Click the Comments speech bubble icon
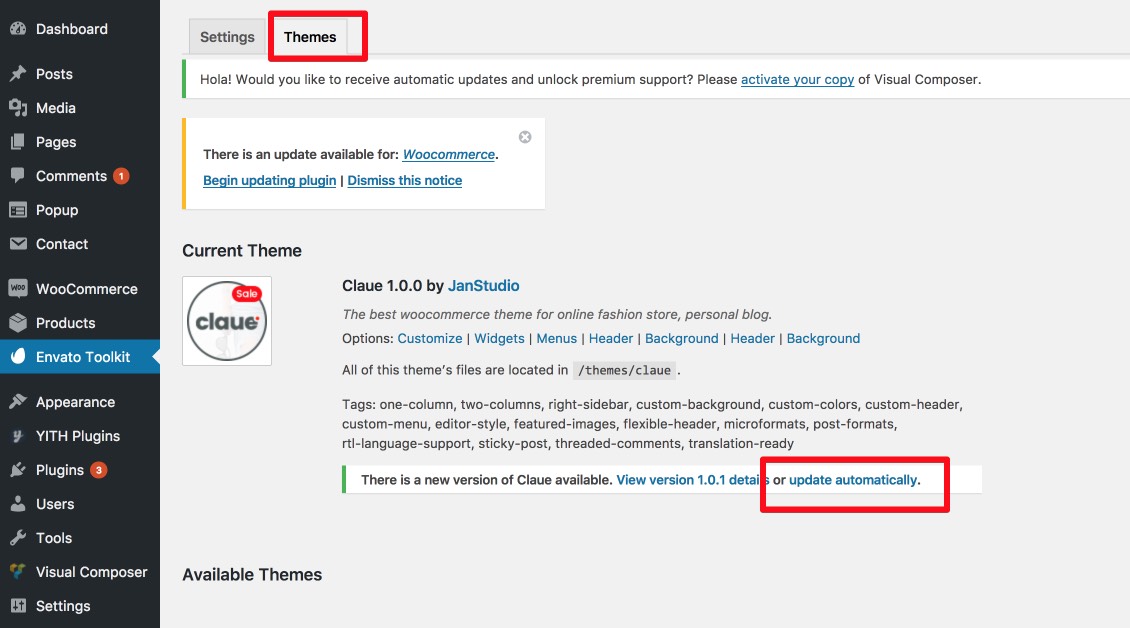The width and height of the screenshot is (1130, 628). pos(18,176)
